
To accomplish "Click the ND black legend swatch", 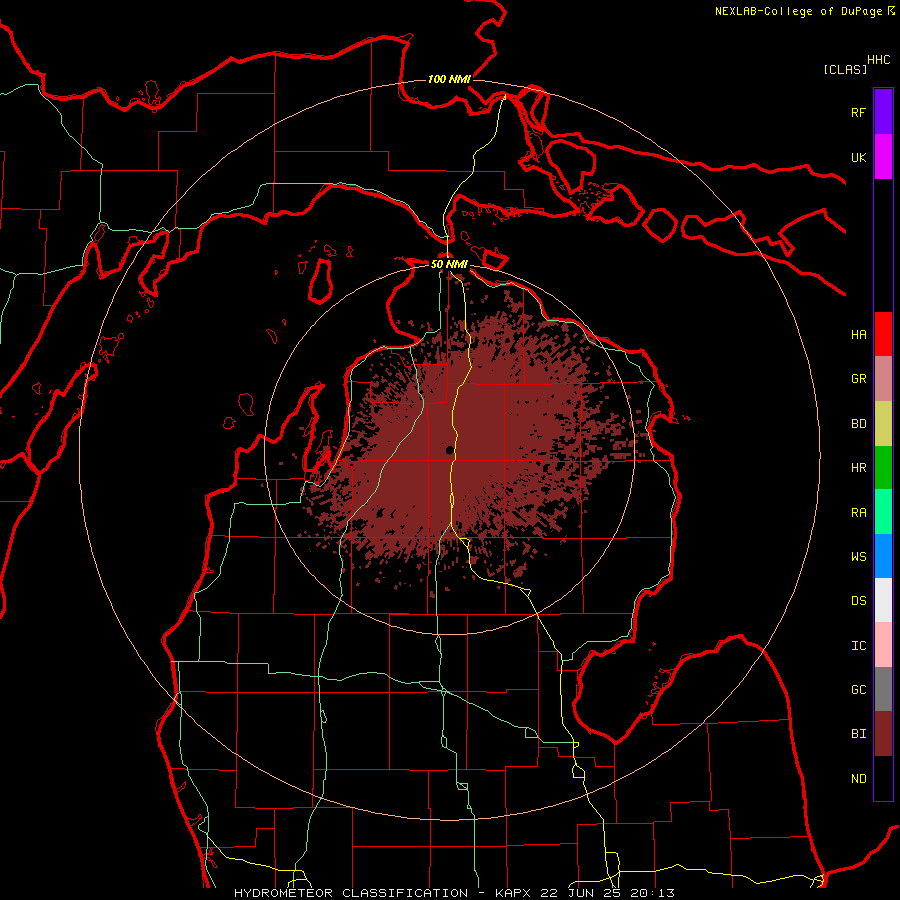I will [883, 778].
